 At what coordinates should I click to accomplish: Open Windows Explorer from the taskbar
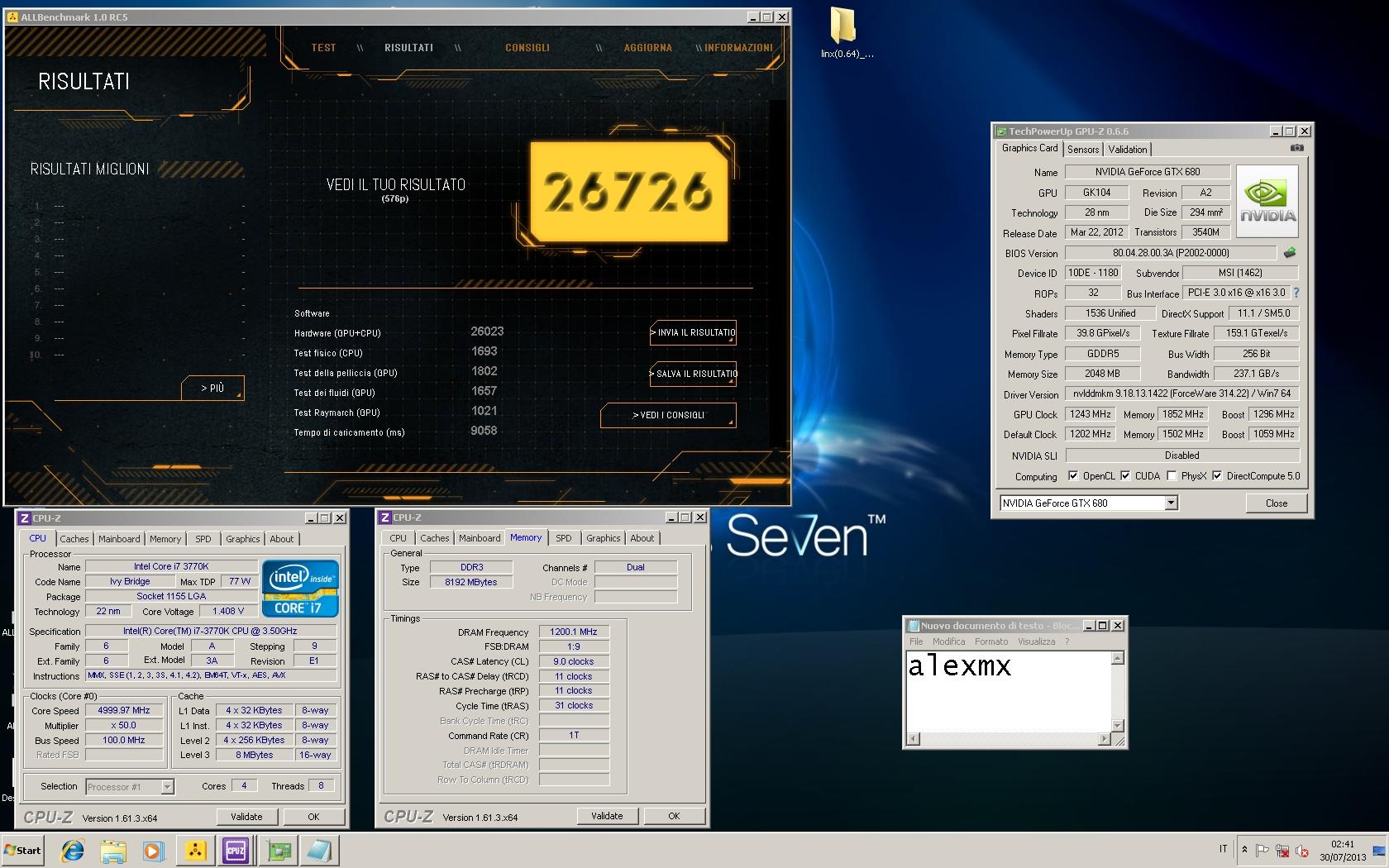click(x=113, y=851)
